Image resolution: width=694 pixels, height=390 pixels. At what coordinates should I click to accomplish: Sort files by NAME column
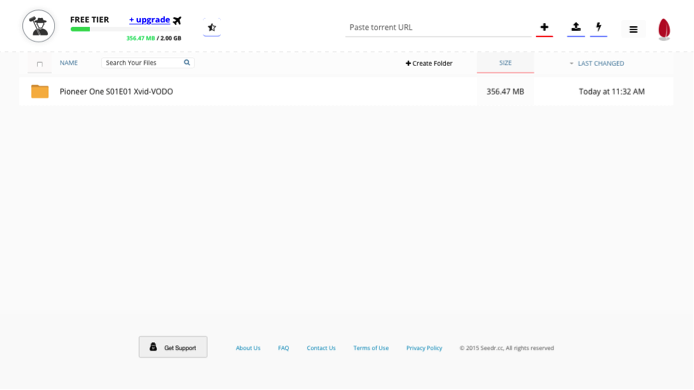(69, 63)
